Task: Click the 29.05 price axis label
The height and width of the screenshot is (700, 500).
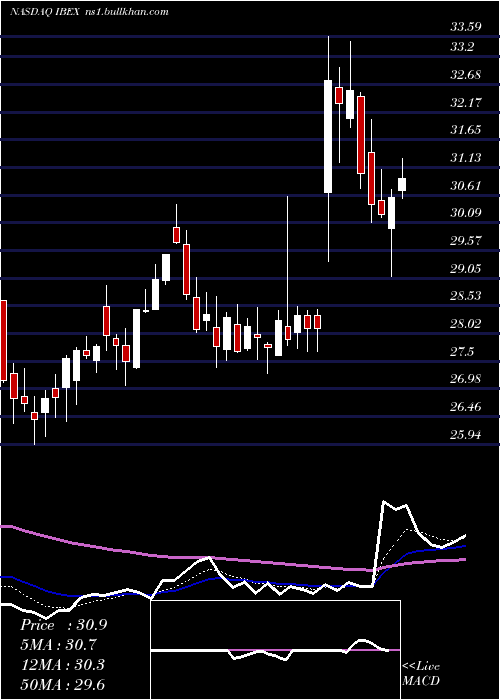Action: point(466,268)
